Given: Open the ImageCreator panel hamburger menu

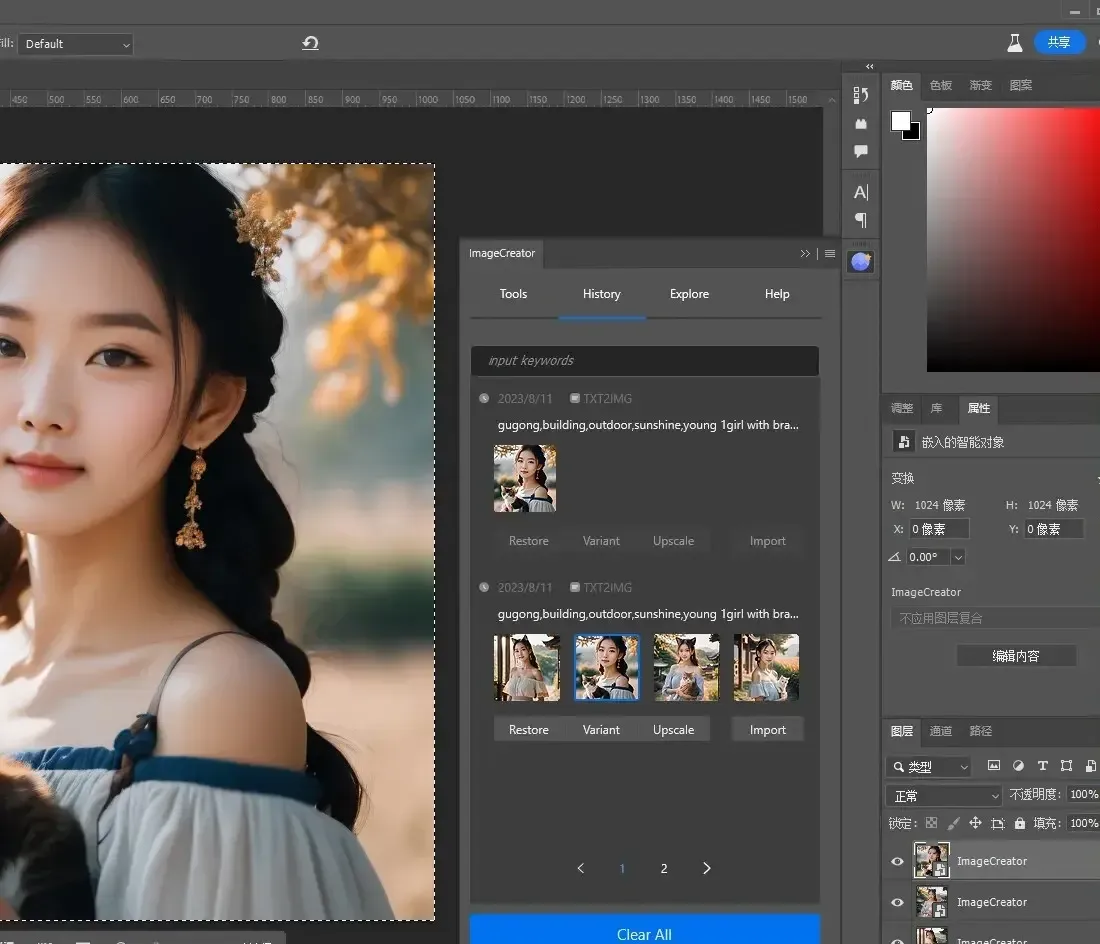Looking at the screenshot, I should pos(830,253).
